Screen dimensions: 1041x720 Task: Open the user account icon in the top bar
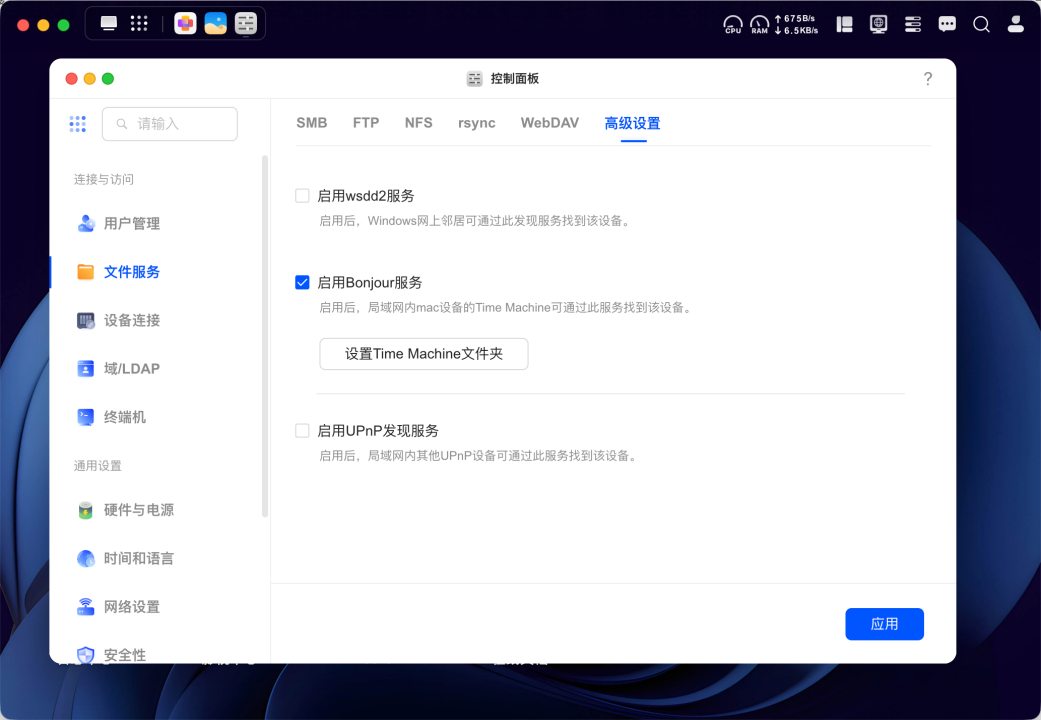click(x=1016, y=25)
